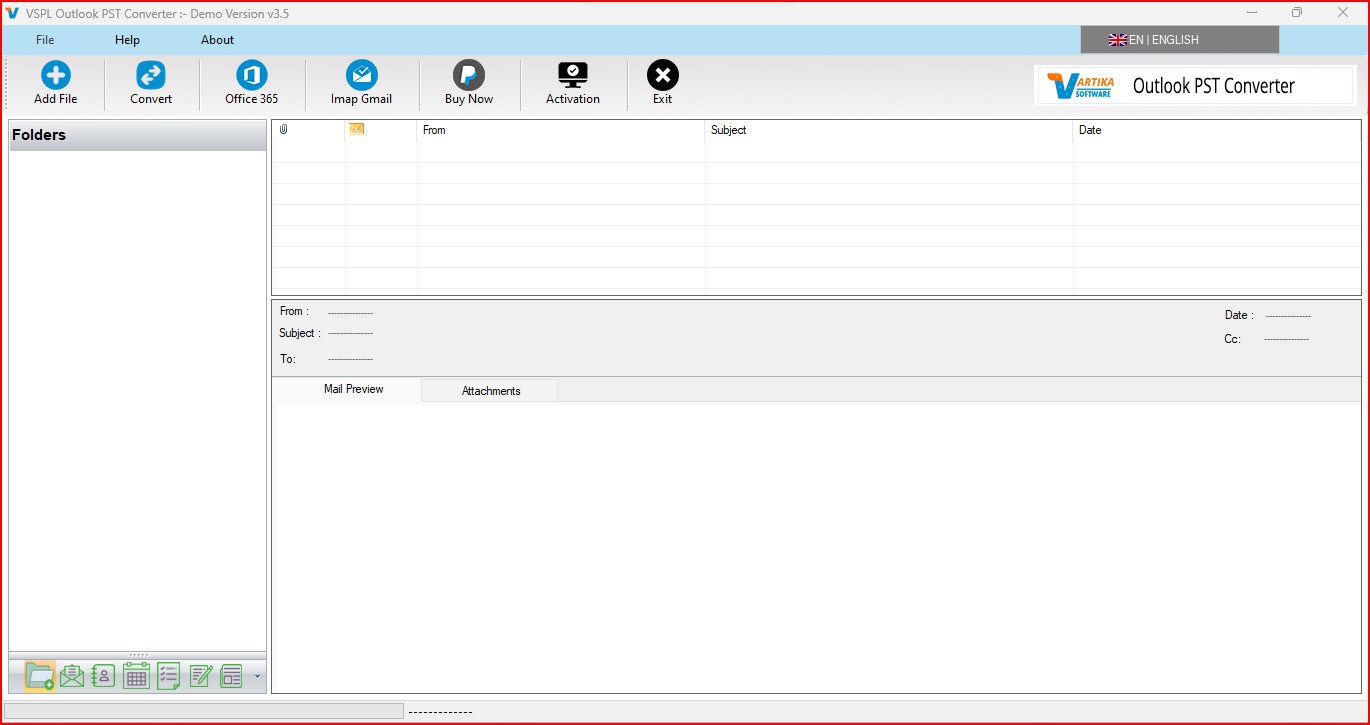1370x725 pixels.
Task: Start conversion with the Convert icon
Action: click(x=151, y=76)
